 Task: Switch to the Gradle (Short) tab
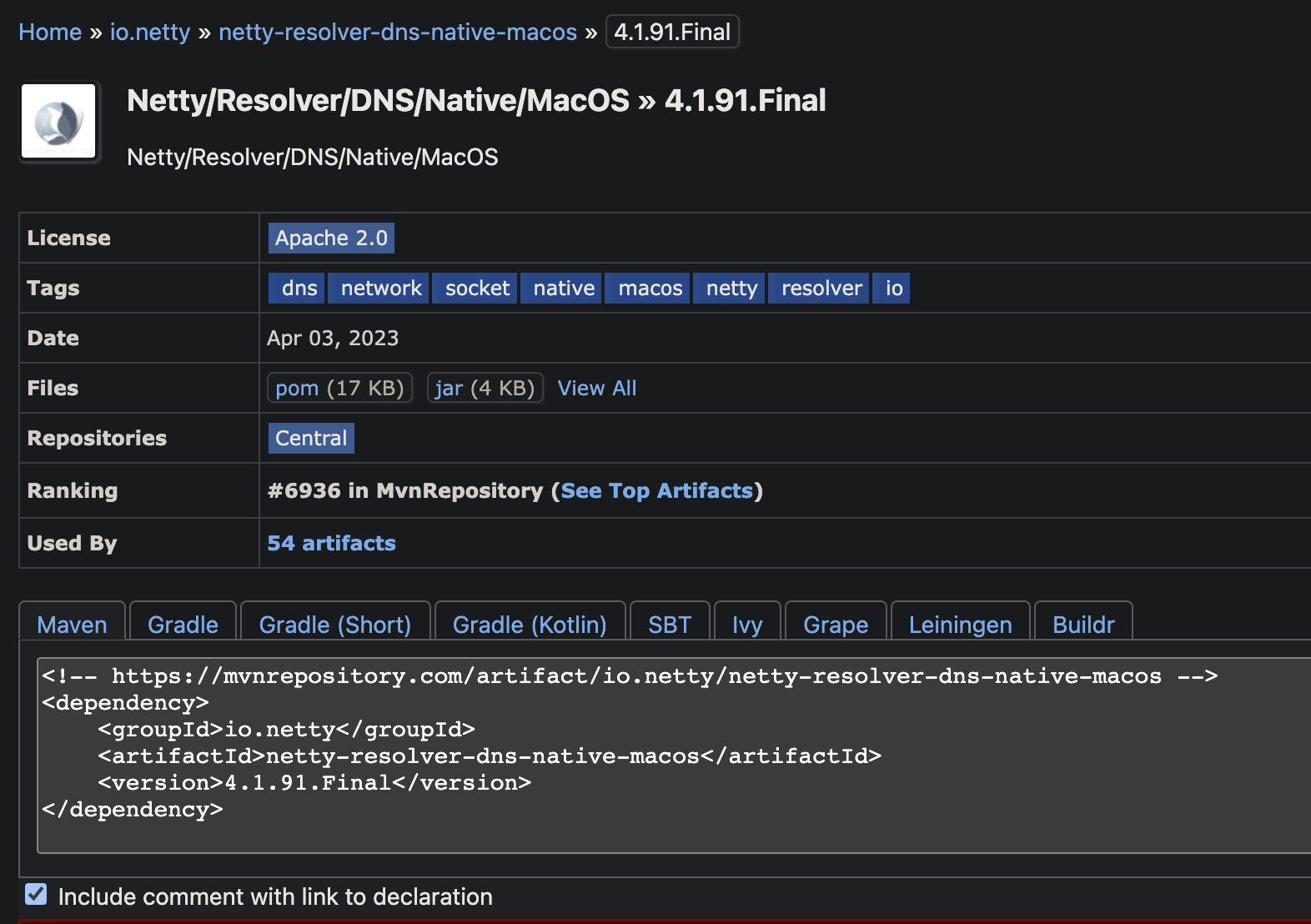[335, 621]
